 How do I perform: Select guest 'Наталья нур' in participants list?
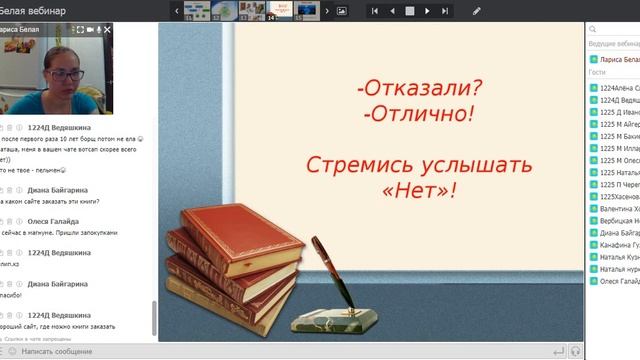pos(615,269)
